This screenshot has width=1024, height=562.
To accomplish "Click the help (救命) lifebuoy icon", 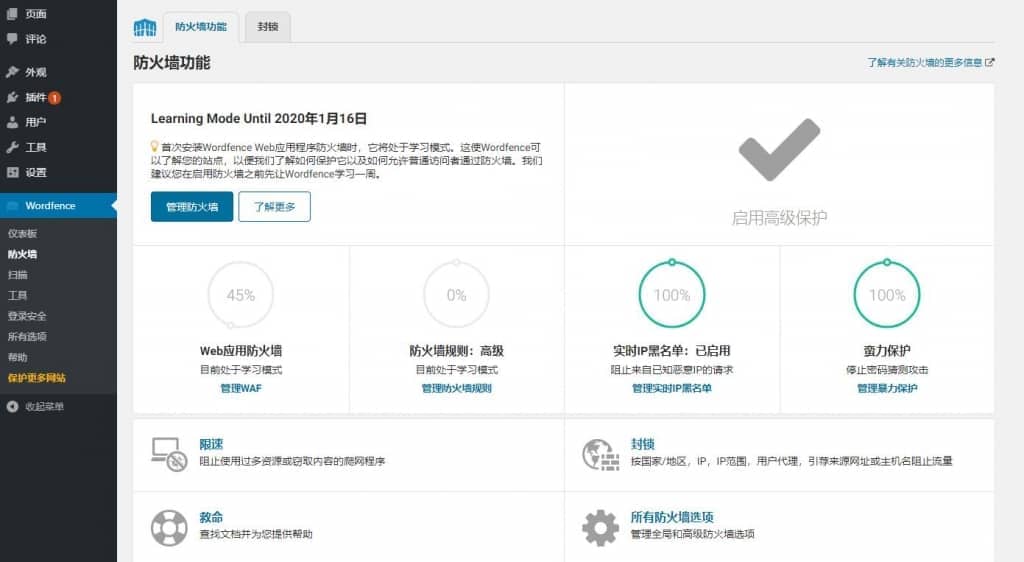I will (169, 526).
